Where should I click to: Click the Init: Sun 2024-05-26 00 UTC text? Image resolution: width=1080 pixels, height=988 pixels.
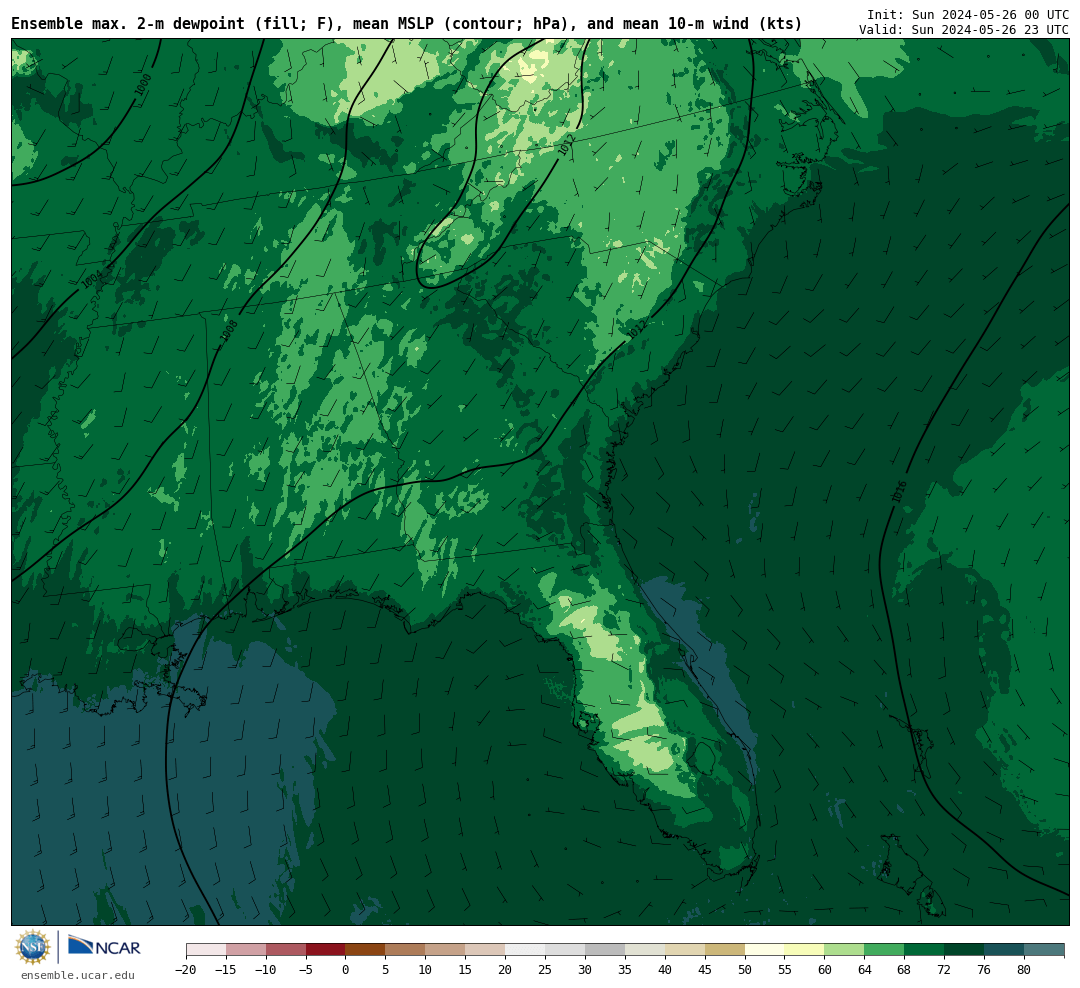pos(968,14)
